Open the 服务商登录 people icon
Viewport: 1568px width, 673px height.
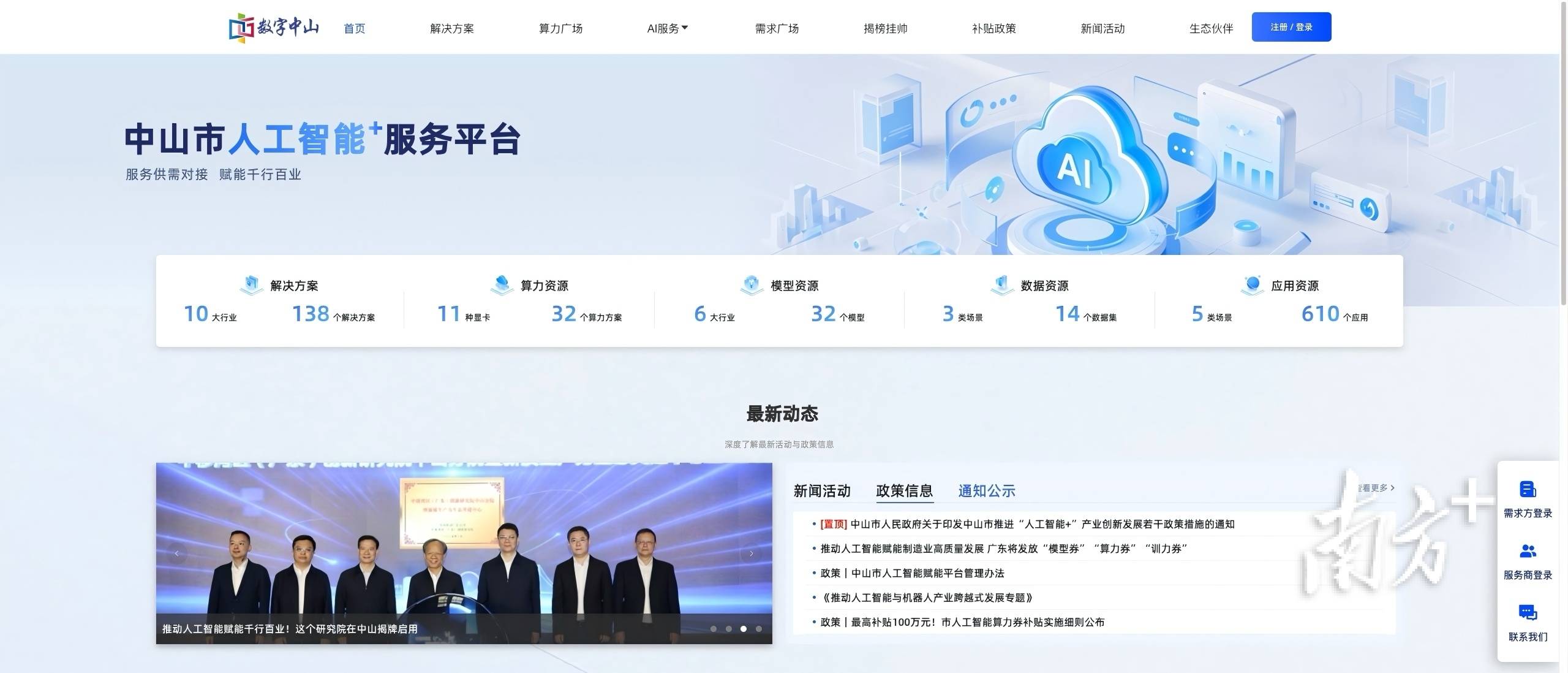(1528, 551)
